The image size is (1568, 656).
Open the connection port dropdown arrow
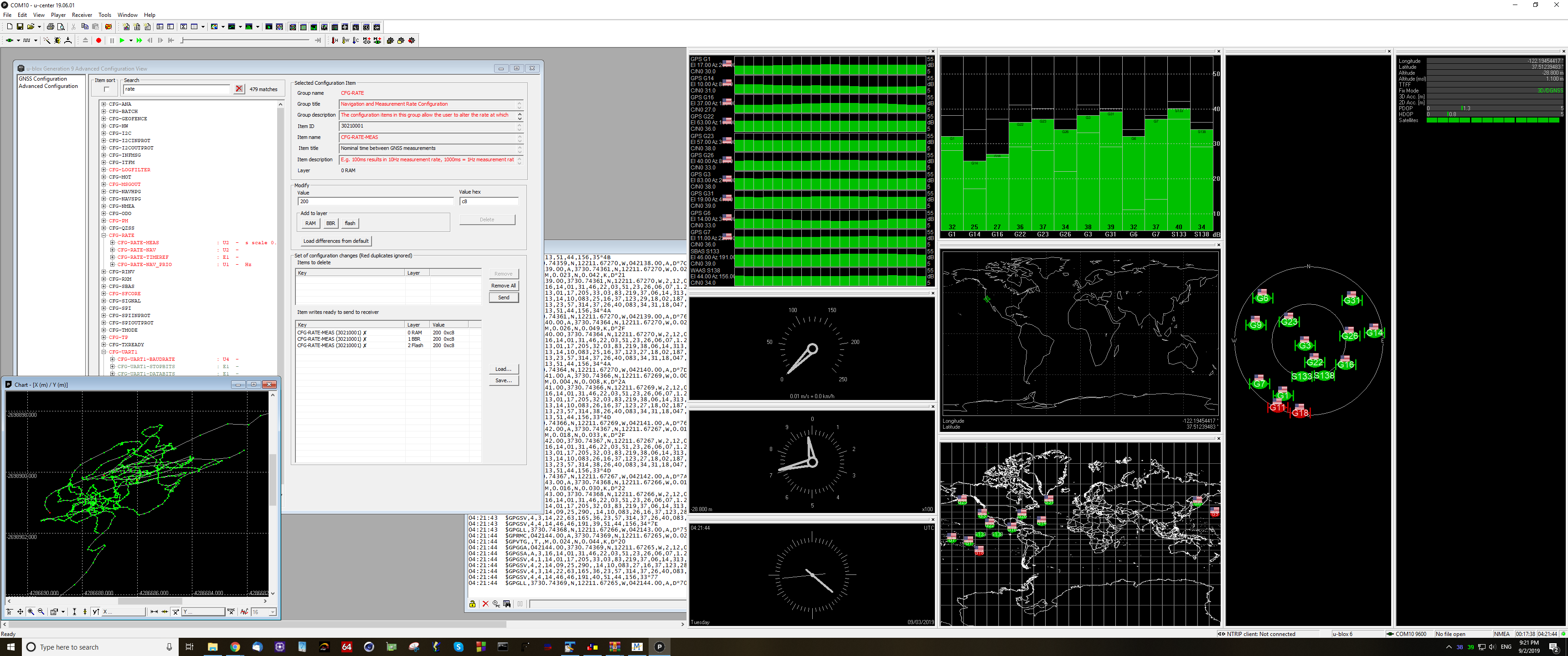18,41
